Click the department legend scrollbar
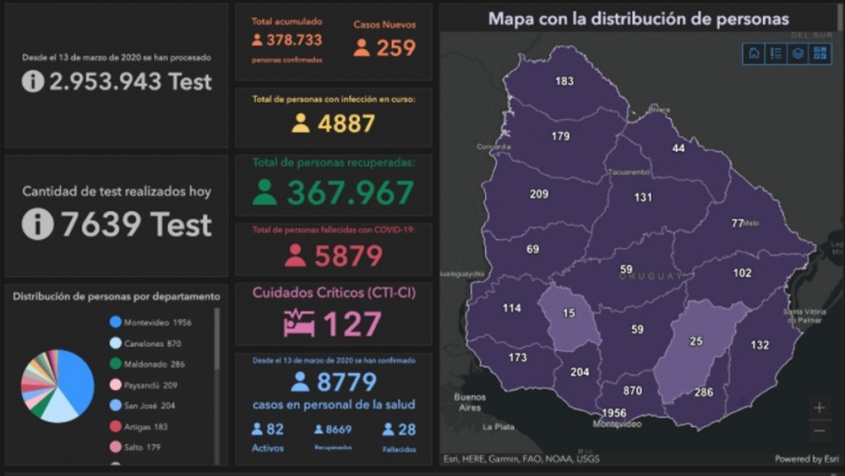 tap(217, 340)
